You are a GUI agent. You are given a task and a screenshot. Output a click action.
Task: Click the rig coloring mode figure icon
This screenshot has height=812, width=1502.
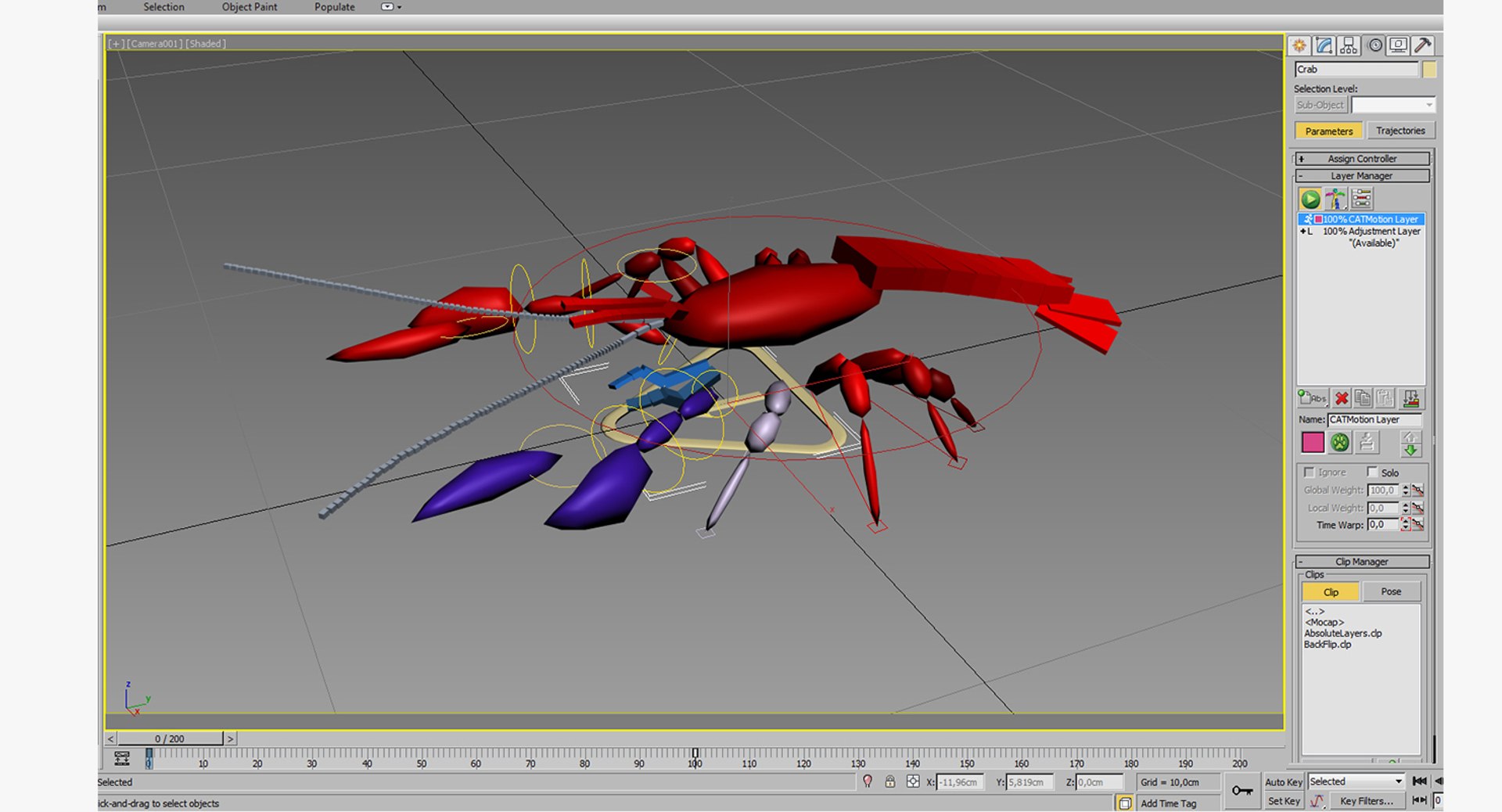point(1335,199)
